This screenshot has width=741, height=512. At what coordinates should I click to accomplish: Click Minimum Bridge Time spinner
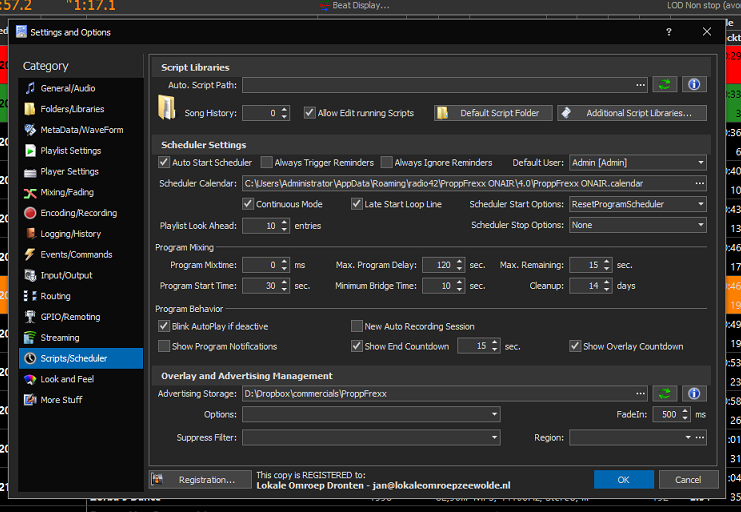point(443,286)
